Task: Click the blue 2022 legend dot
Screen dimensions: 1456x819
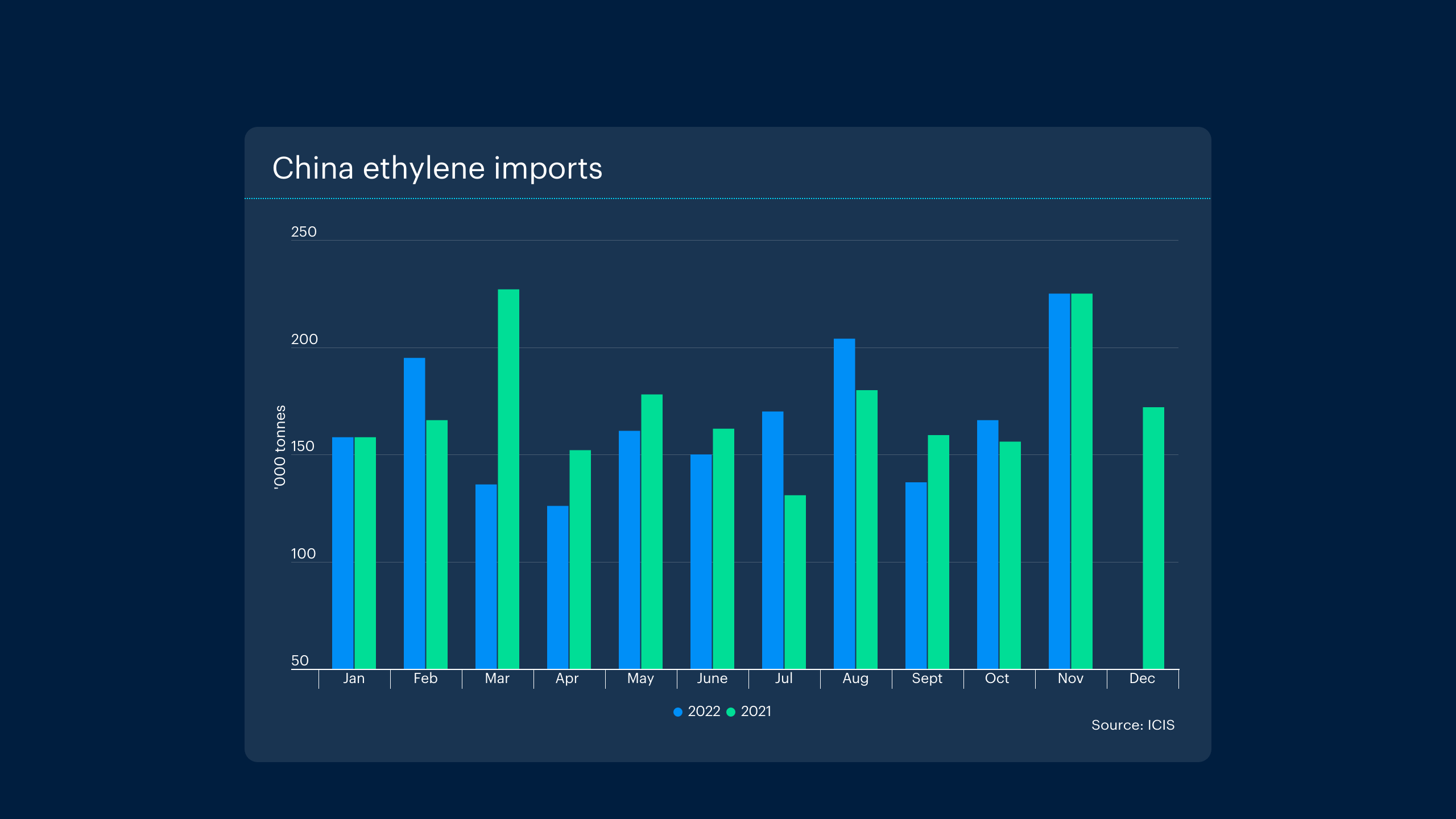Action: 677,712
